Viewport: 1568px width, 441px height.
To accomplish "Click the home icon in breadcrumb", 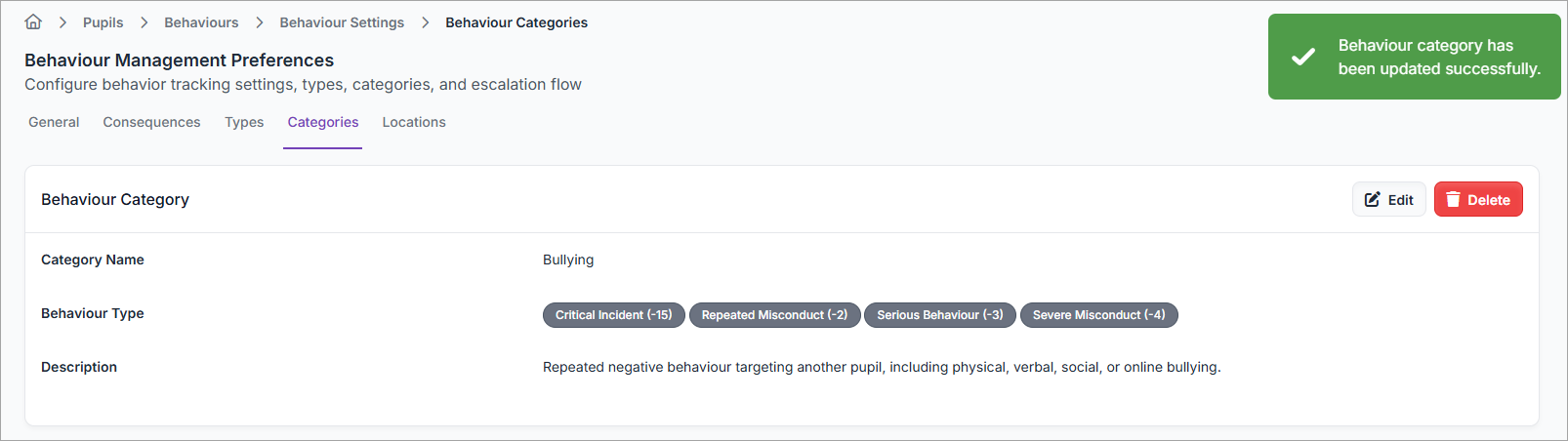I will [x=33, y=21].
